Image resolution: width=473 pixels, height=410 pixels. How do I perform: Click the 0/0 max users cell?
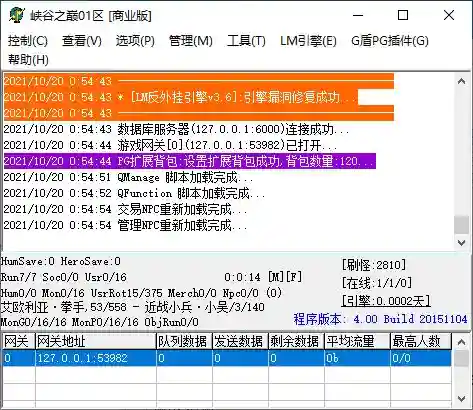point(421,358)
